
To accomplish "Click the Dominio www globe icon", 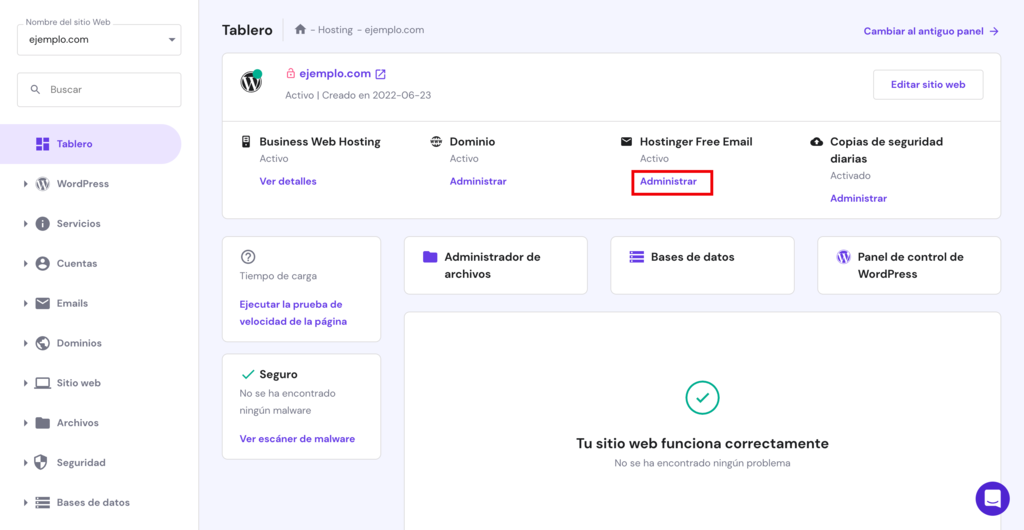I will (436, 142).
